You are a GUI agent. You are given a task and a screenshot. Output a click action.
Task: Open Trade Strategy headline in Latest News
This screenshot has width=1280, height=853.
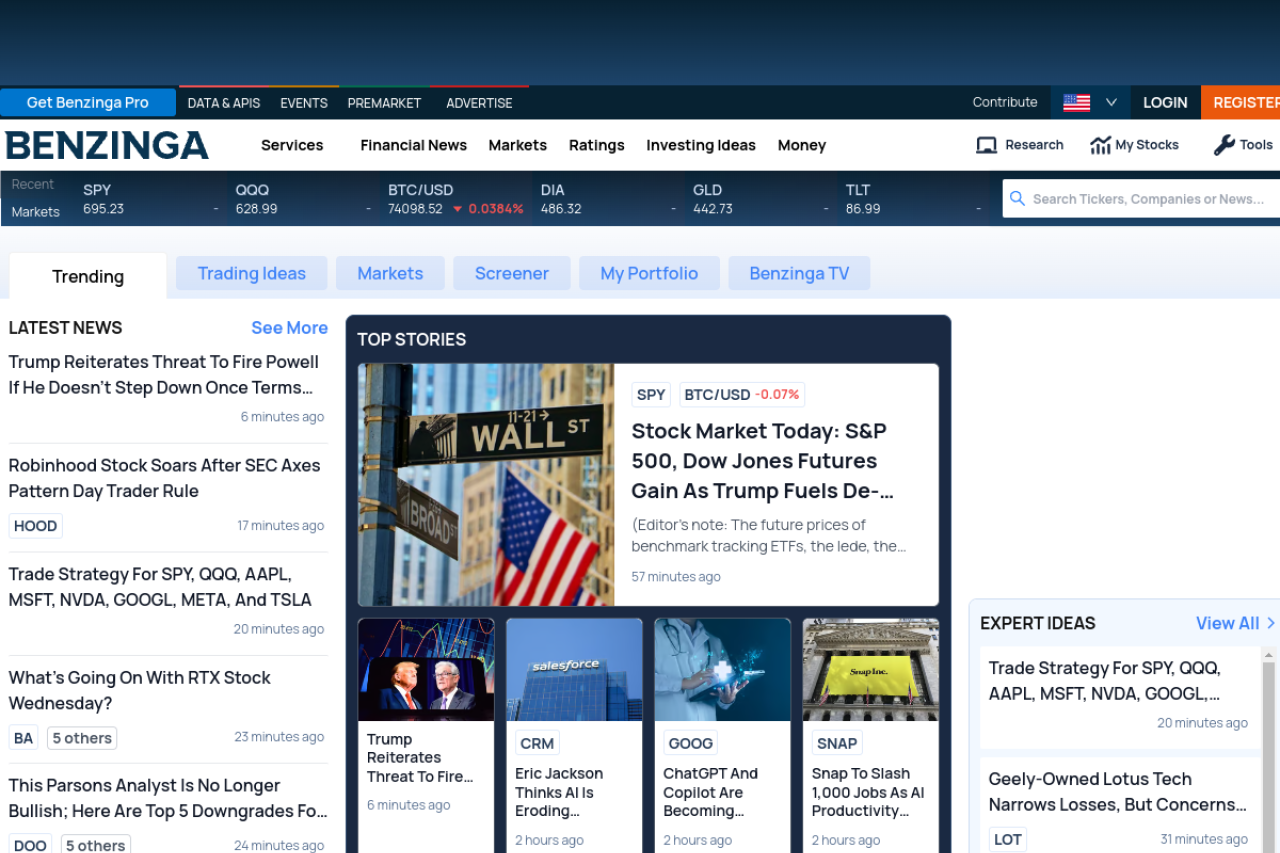(160, 587)
